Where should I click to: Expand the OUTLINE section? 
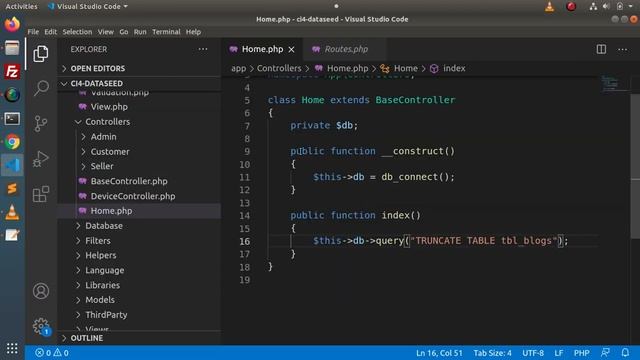coord(140,338)
